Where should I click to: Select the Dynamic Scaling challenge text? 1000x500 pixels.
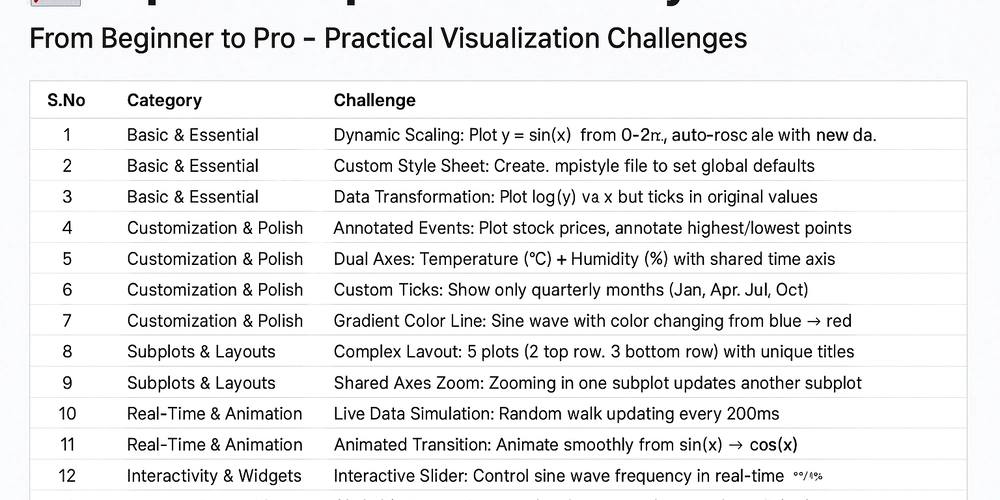(x=605, y=135)
